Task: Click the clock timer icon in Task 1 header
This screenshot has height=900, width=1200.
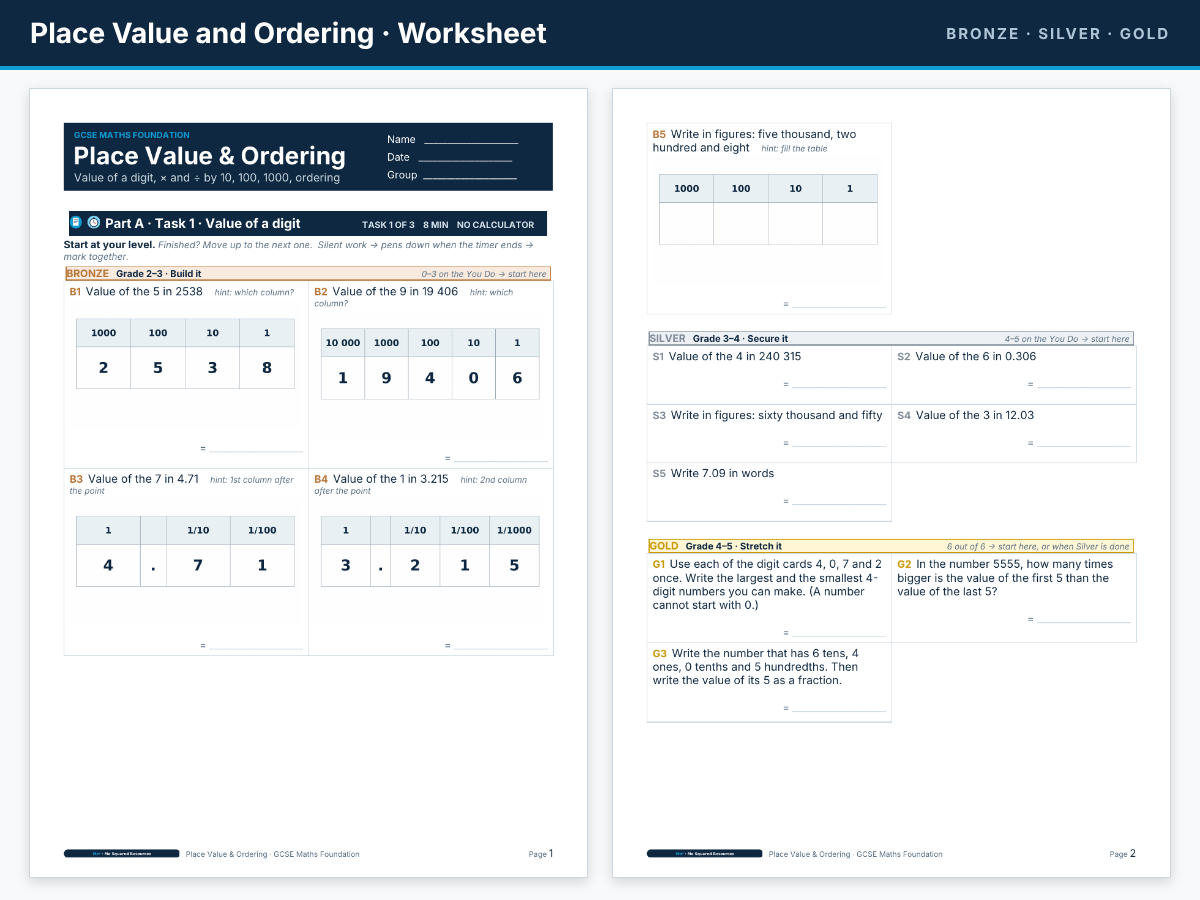Action: click(94, 223)
